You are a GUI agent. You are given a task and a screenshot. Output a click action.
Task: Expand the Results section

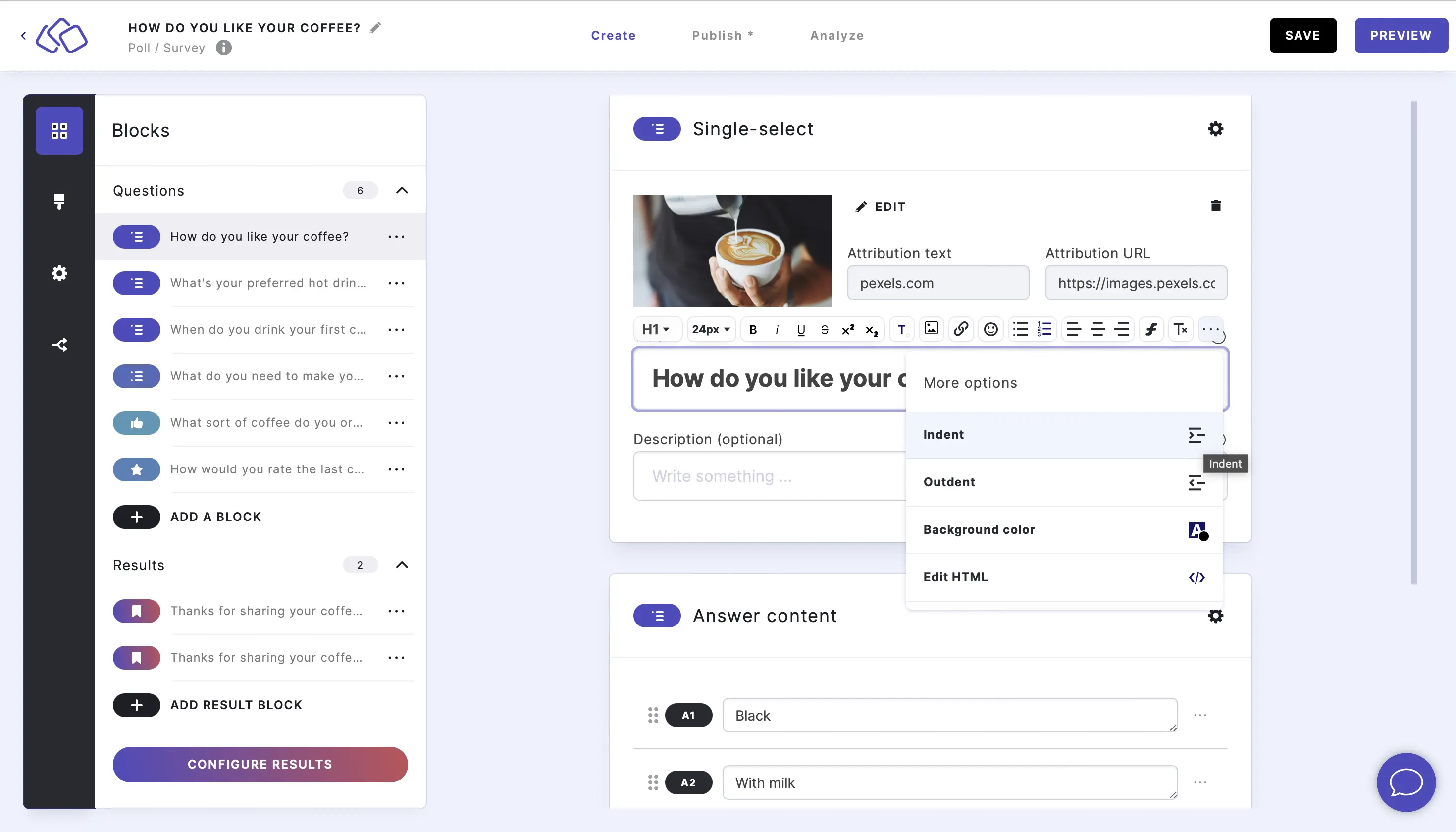(x=402, y=565)
